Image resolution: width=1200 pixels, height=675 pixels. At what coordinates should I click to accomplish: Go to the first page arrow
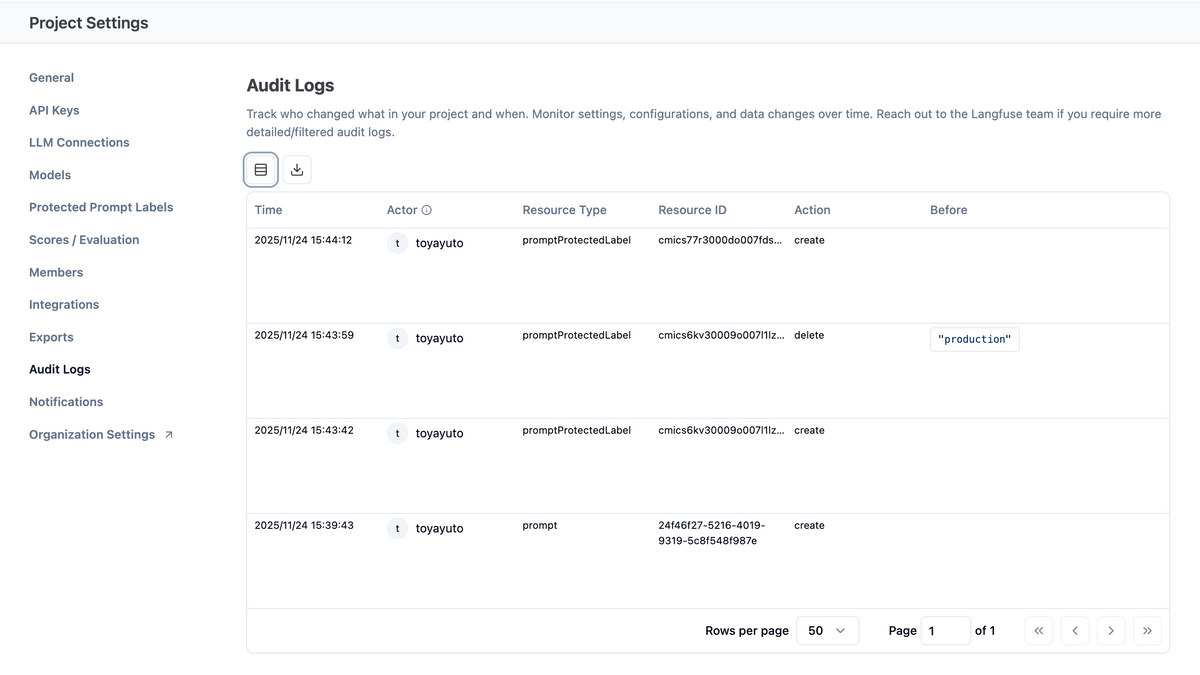pyautogui.click(x=1038, y=631)
